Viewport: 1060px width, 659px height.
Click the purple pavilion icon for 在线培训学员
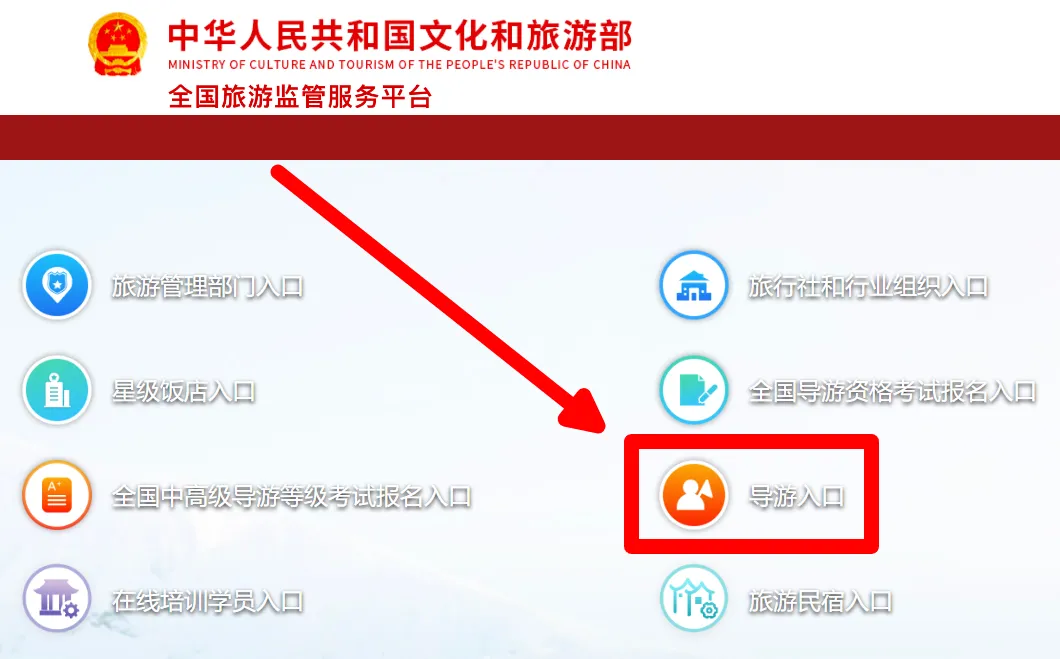pyautogui.click(x=57, y=599)
